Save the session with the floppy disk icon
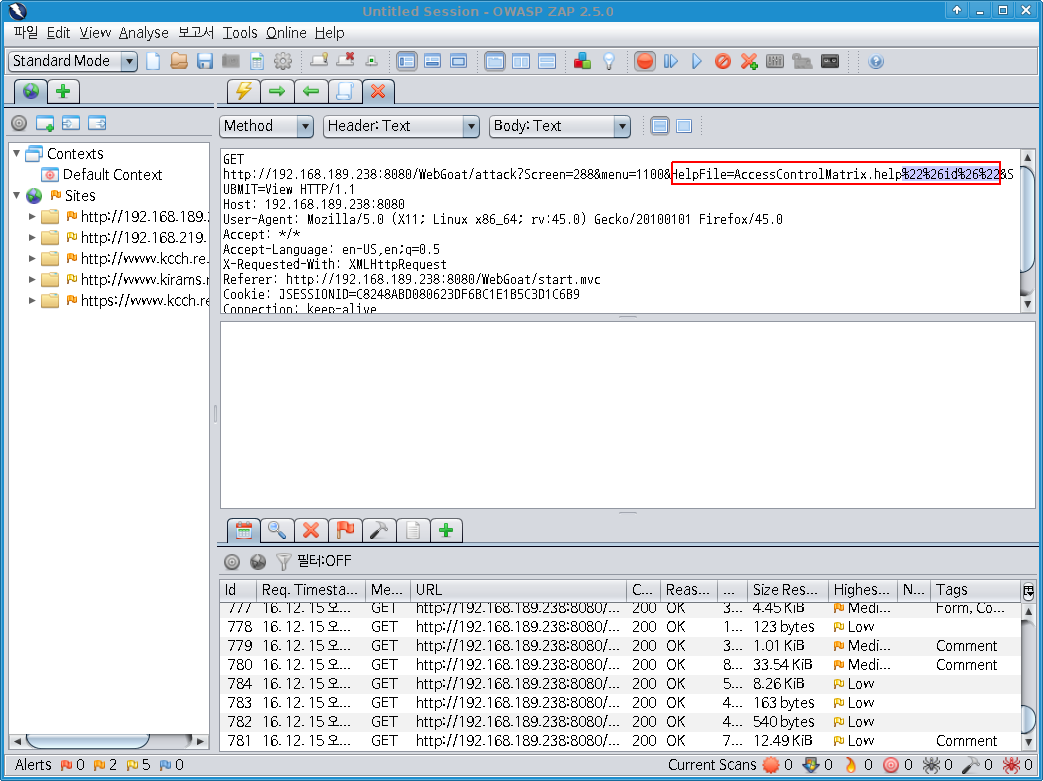 205,61
